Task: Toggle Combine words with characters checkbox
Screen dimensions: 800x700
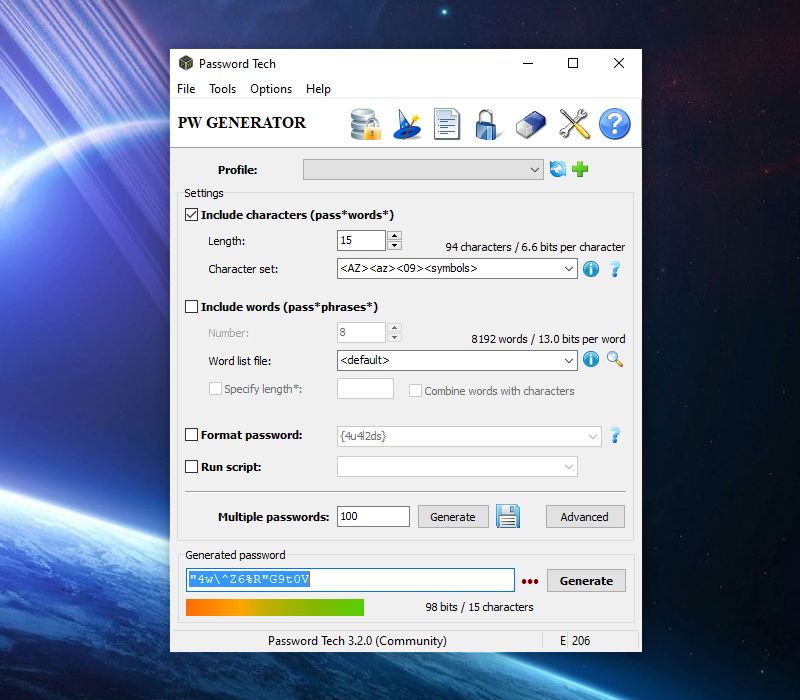Action: point(415,391)
